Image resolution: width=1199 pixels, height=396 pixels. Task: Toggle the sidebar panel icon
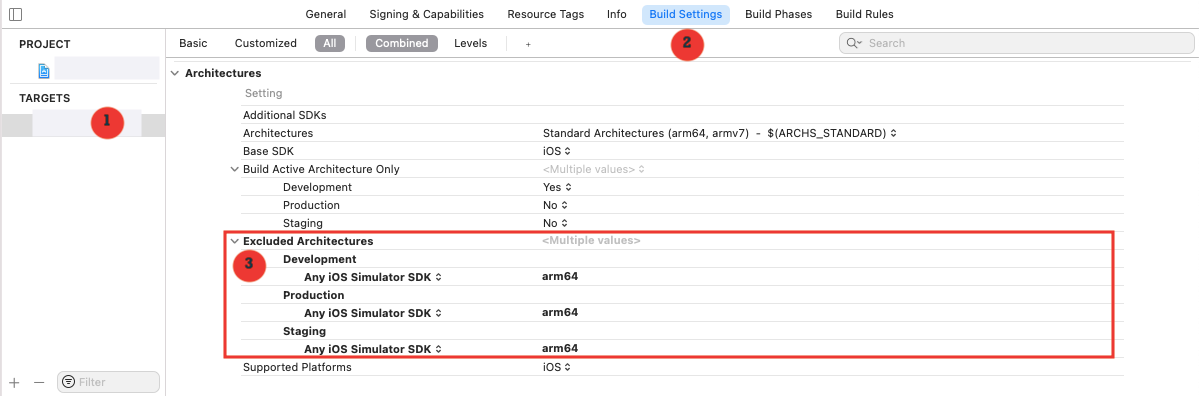[x=15, y=15]
